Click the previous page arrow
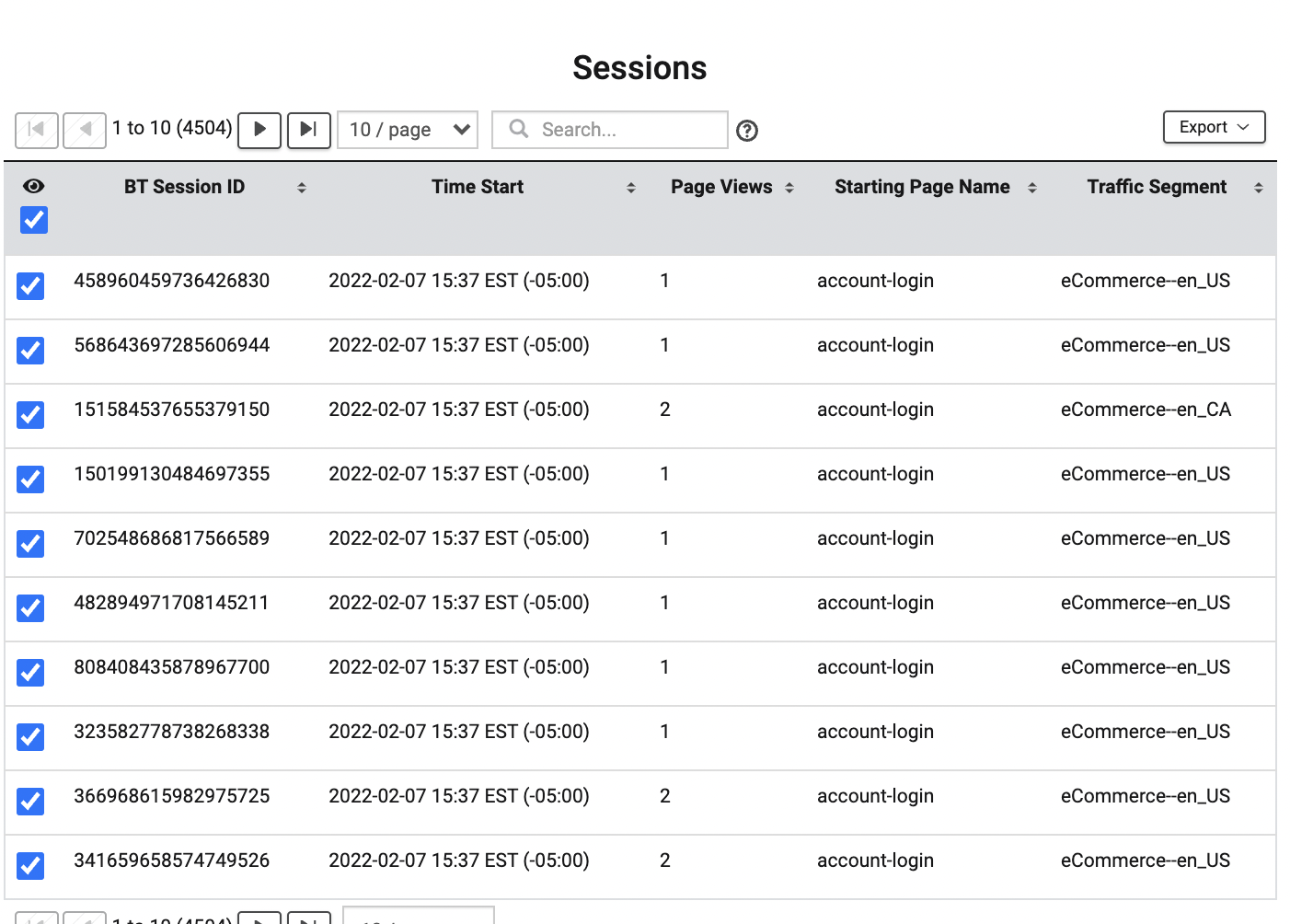 click(x=85, y=130)
